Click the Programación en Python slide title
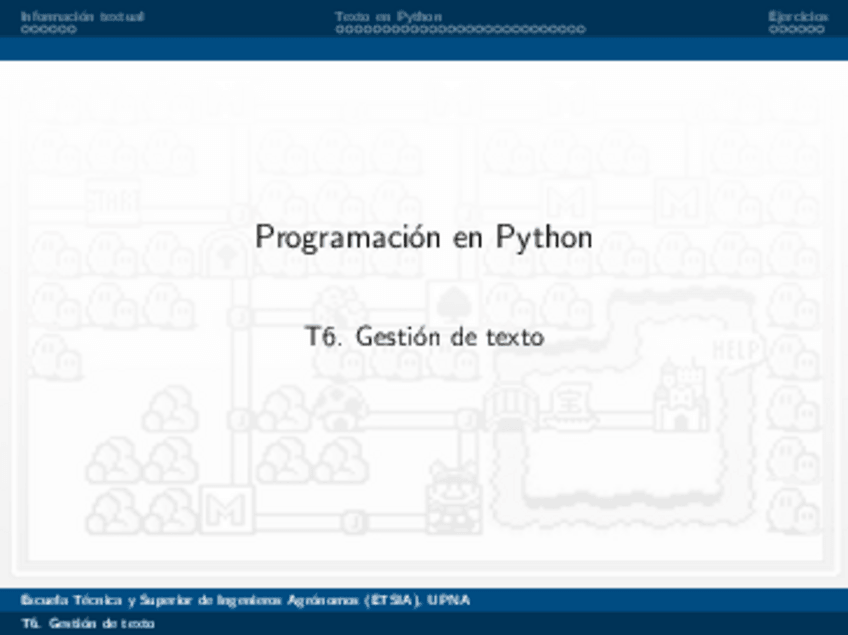 coord(423,238)
